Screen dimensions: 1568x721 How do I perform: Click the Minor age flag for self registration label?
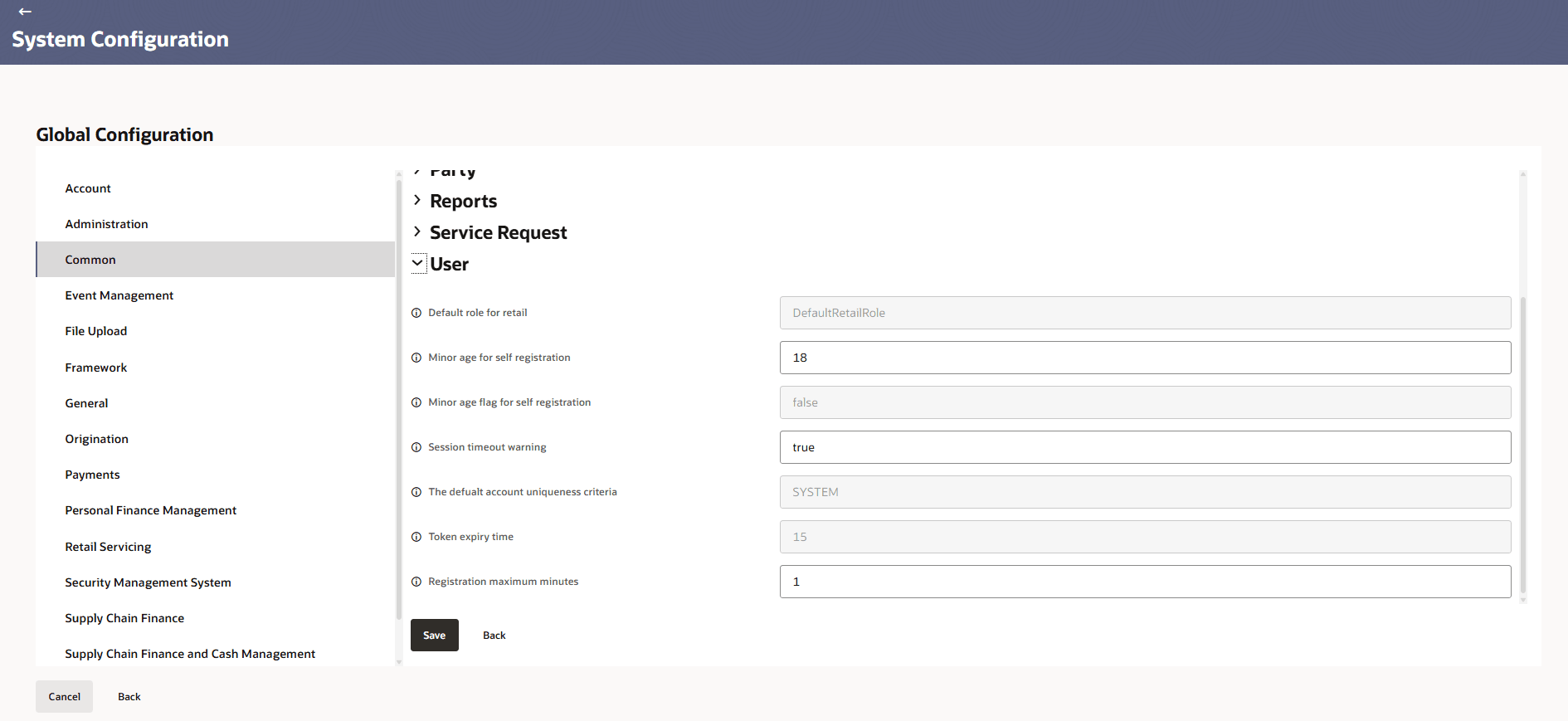[509, 402]
